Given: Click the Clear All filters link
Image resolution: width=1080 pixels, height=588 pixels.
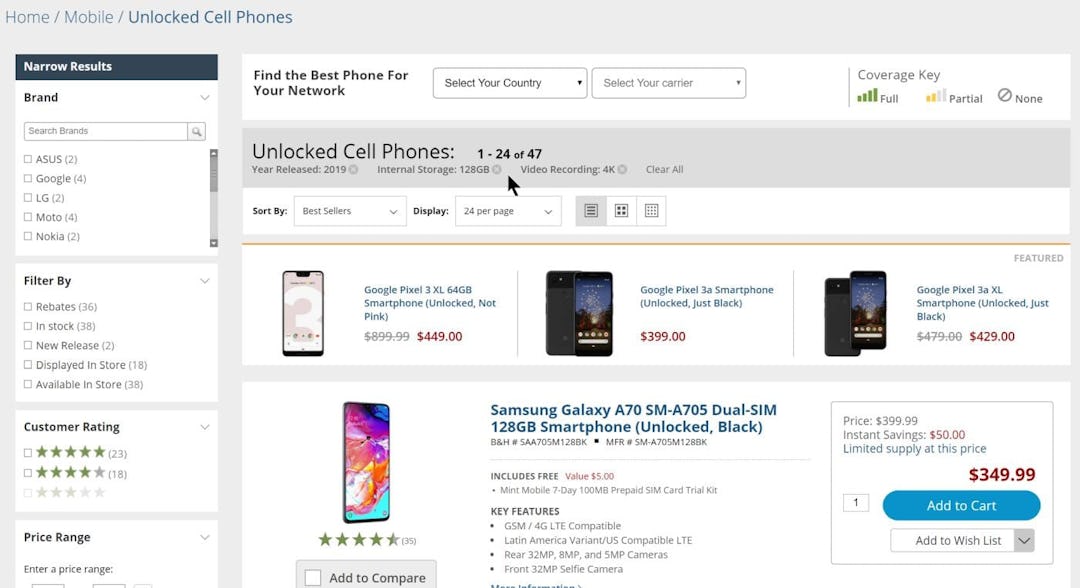Looking at the screenshot, I should 664,170.
